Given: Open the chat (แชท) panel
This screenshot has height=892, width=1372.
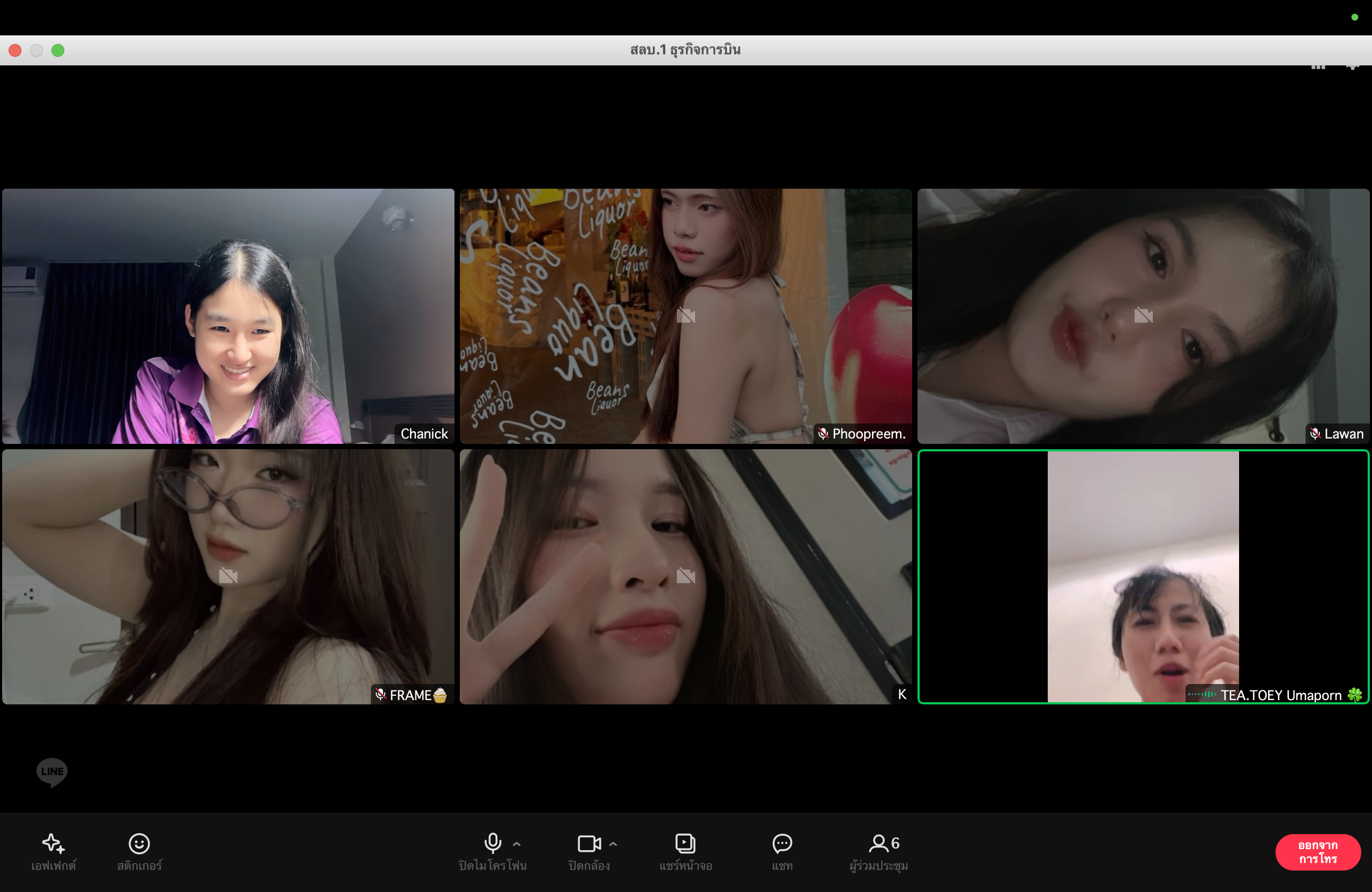Looking at the screenshot, I should (x=782, y=852).
